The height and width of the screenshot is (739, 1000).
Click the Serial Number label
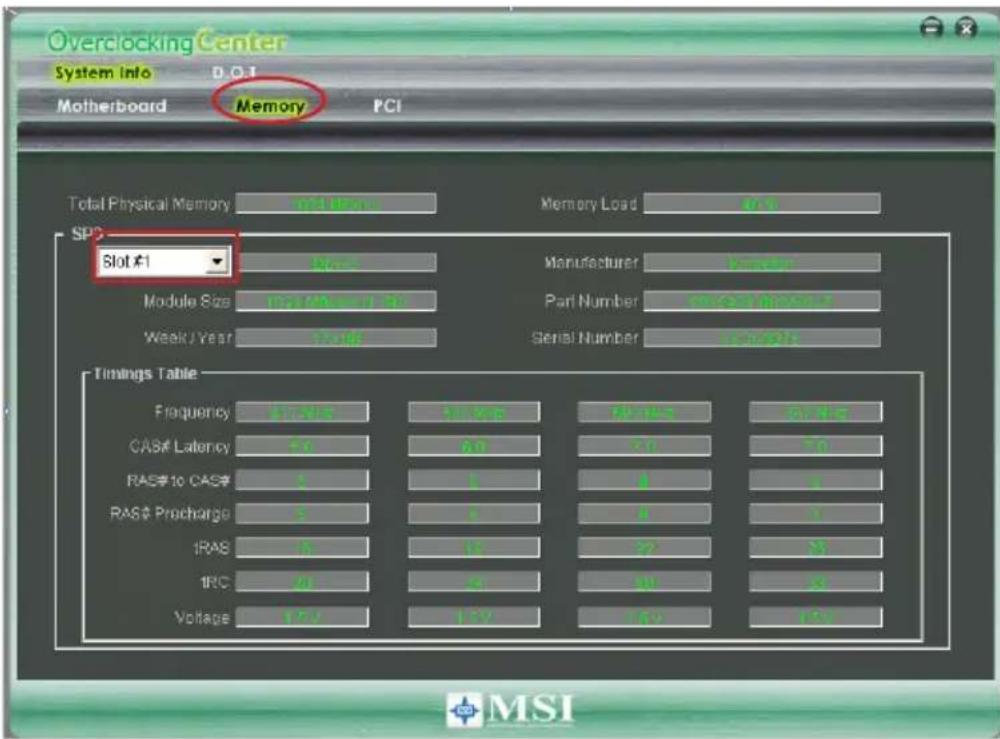coord(585,337)
